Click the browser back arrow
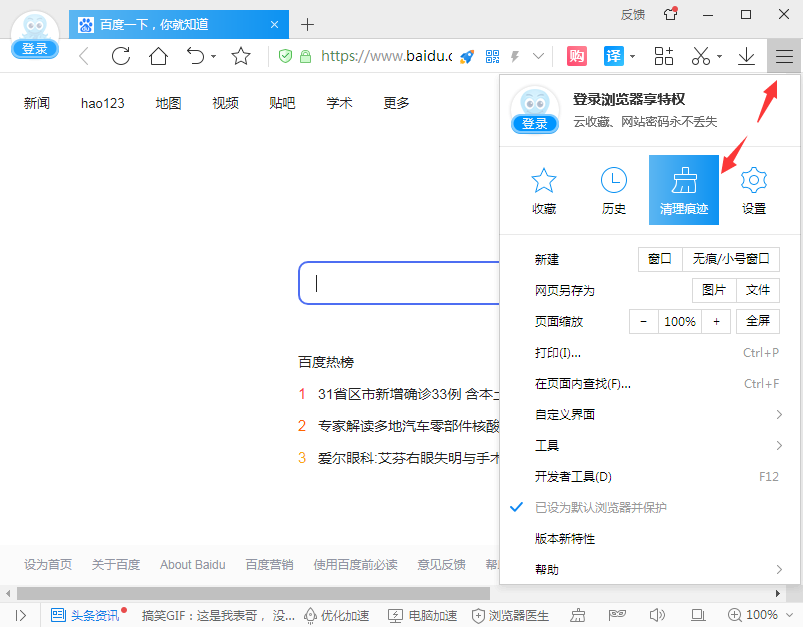Viewport: 803px width, 627px height. click(84, 56)
